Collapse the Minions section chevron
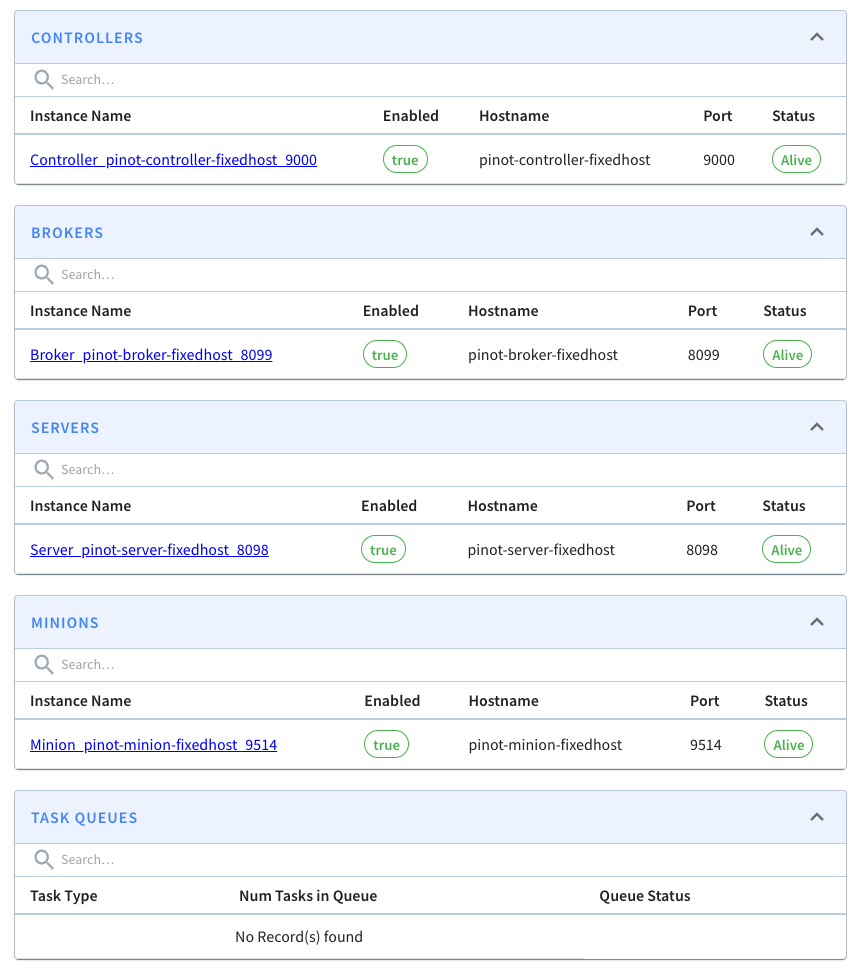 click(816, 622)
